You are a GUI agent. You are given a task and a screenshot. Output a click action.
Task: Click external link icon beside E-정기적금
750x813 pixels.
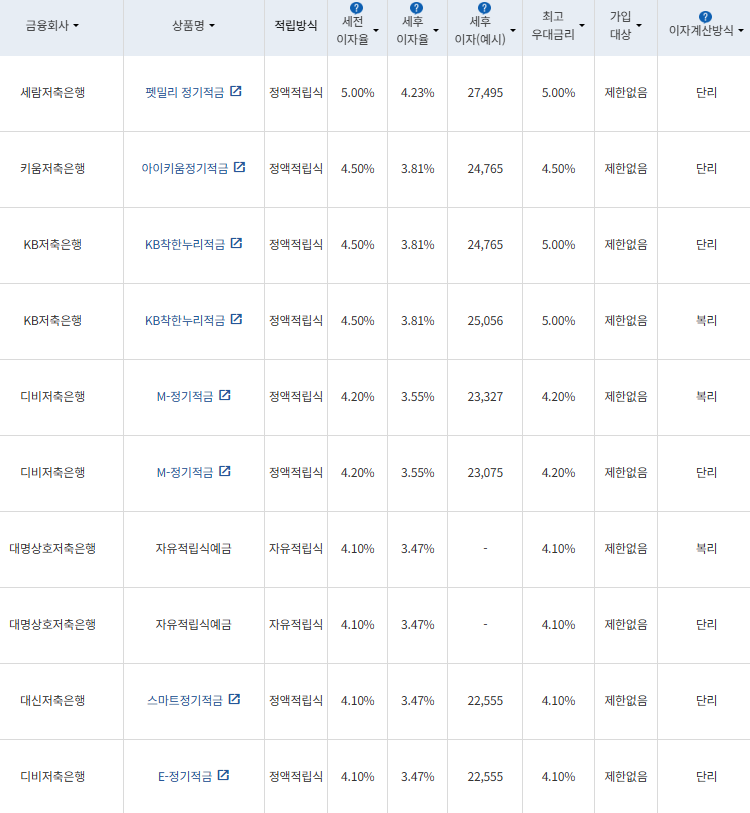tap(223, 775)
